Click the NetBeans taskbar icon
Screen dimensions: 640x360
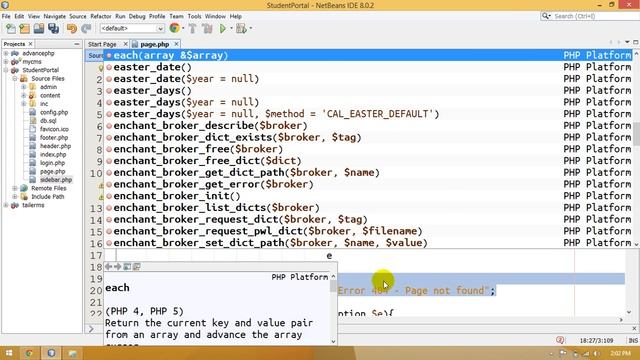[51, 353]
